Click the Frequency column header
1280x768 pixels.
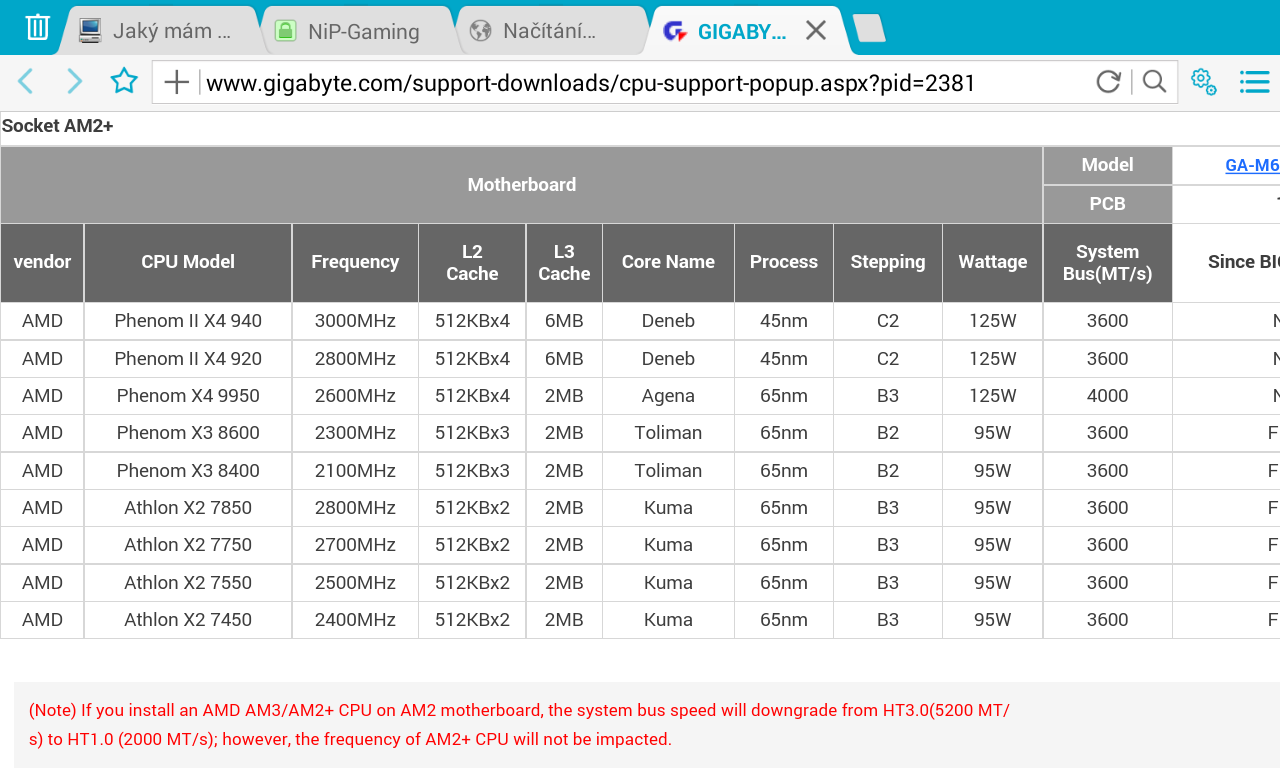point(355,262)
